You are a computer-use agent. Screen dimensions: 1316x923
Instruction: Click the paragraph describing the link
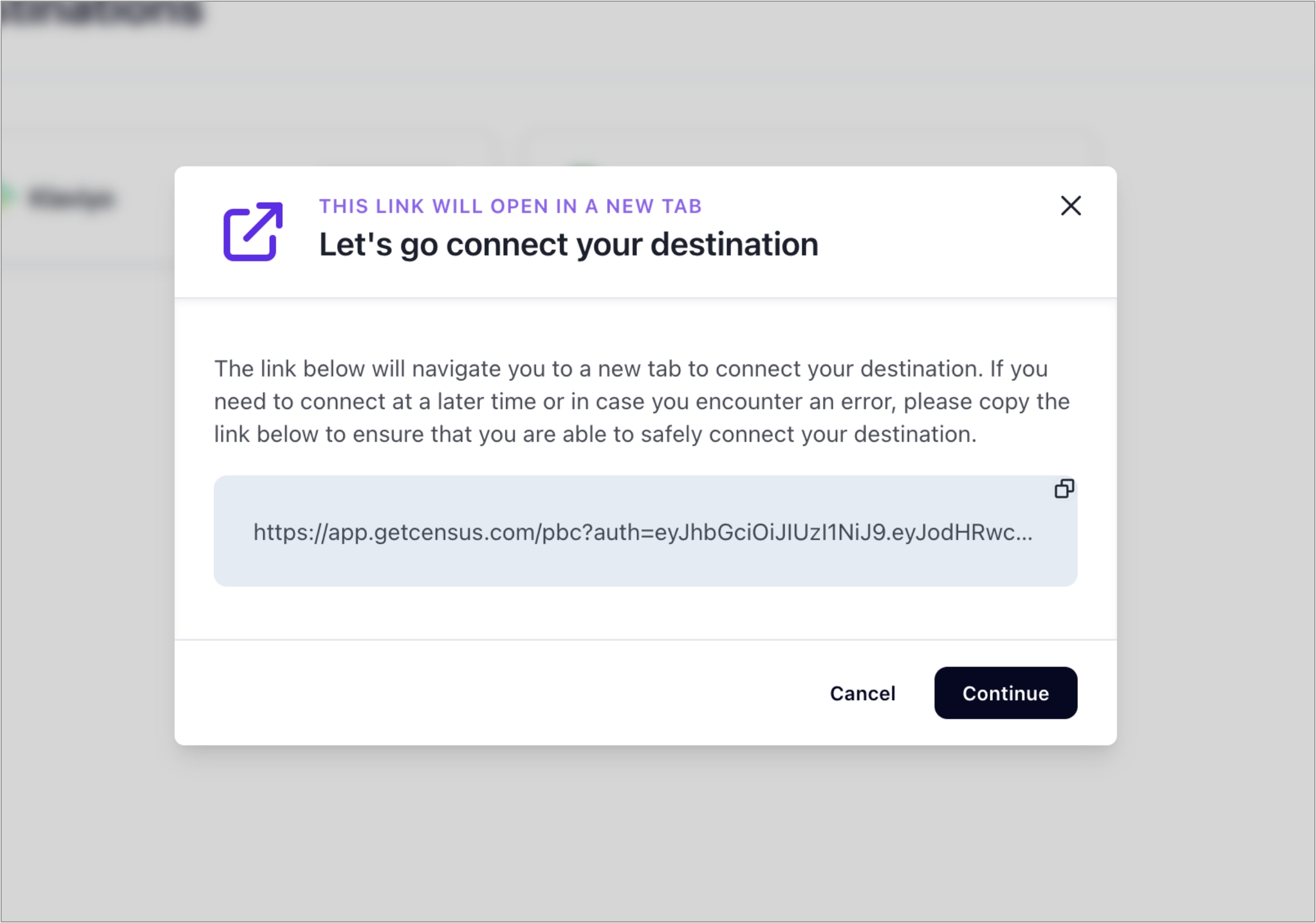[642, 402]
